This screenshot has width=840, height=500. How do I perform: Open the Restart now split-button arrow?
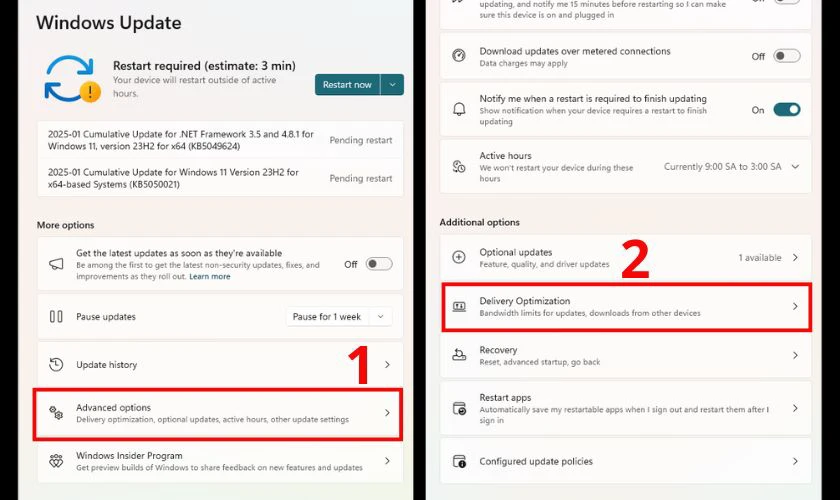coord(393,85)
